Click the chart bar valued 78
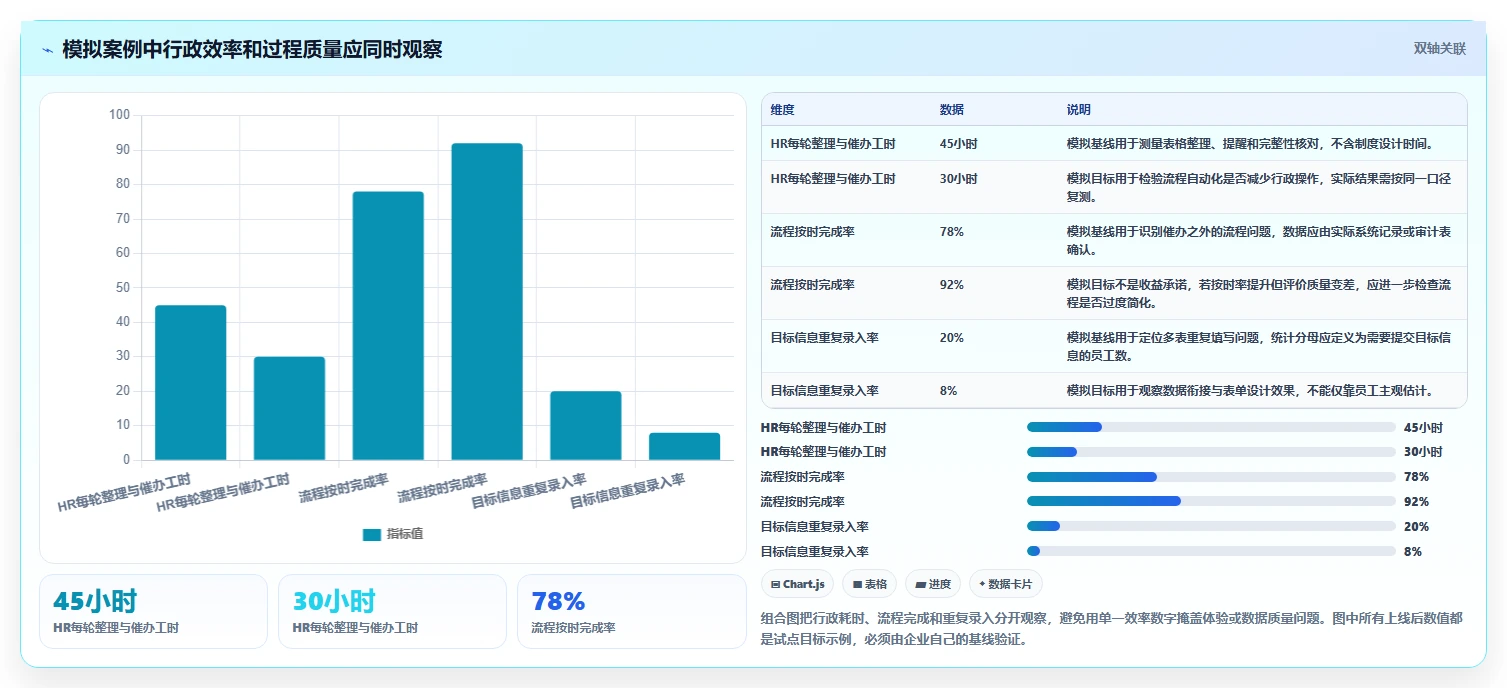 [x=388, y=326]
